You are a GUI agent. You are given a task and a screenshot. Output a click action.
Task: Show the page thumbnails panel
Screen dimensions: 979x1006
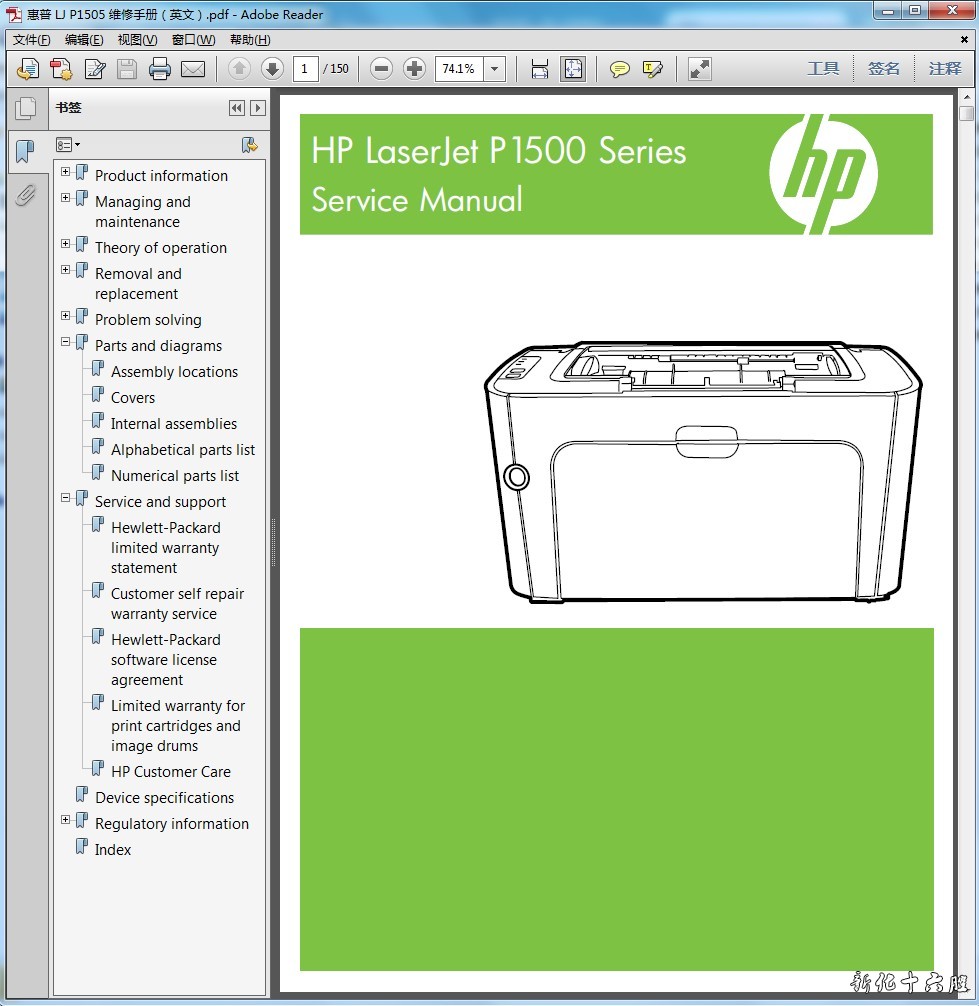[x=26, y=108]
